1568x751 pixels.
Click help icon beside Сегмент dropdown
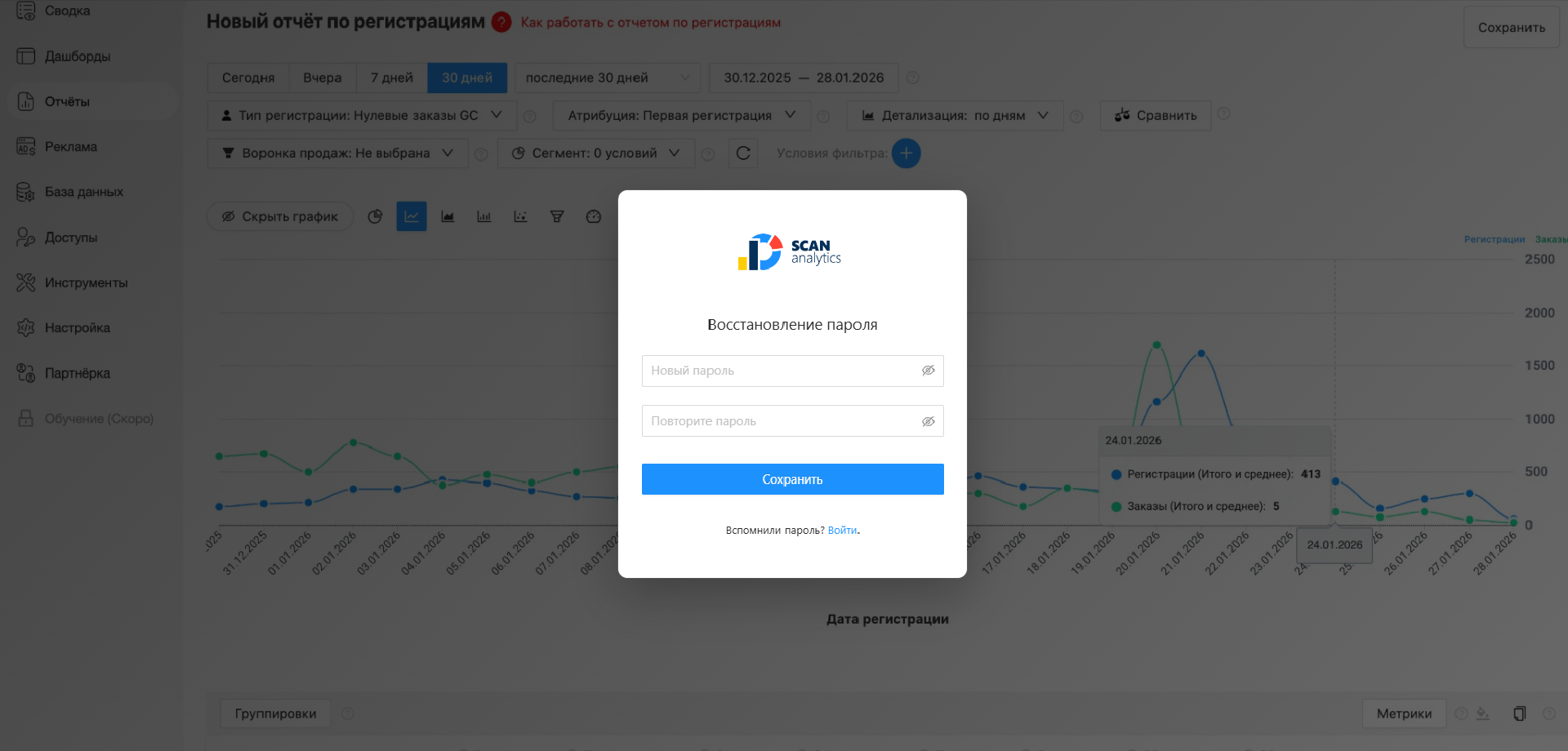708,154
